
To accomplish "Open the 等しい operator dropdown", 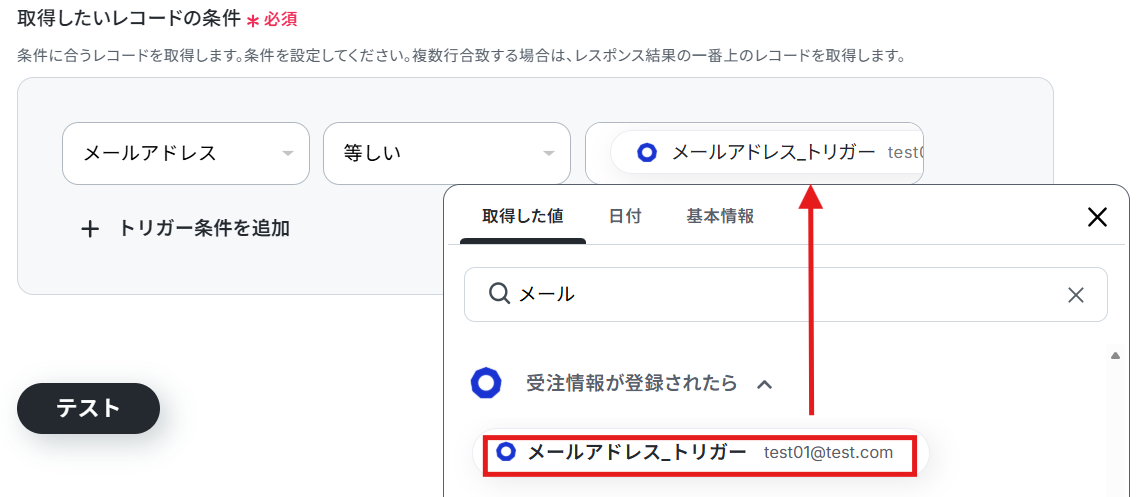I will (447, 153).
